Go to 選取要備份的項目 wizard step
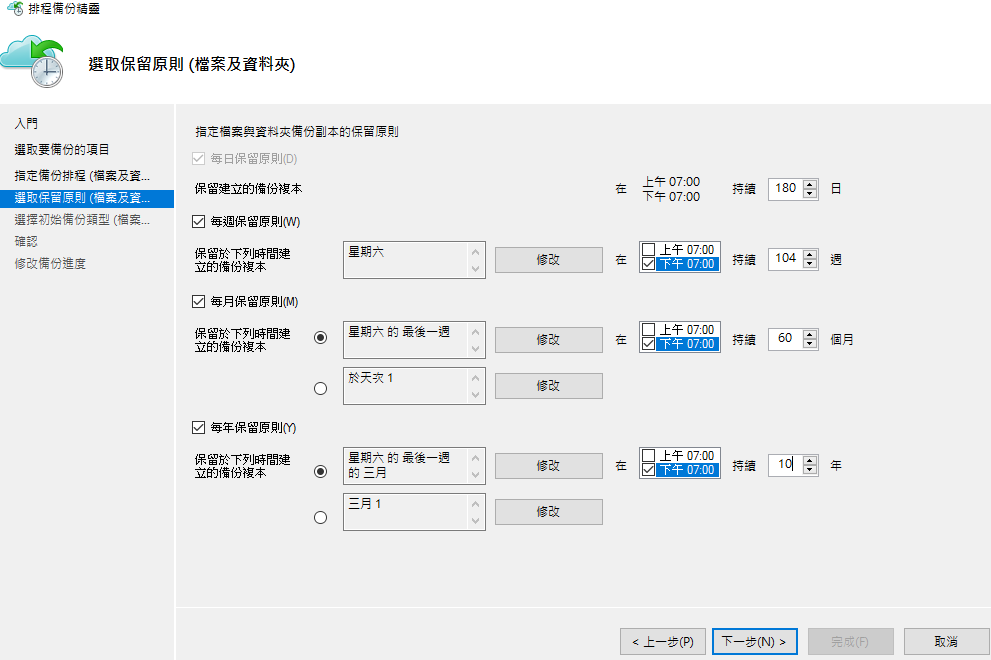The width and height of the screenshot is (991, 660). (62, 150)
